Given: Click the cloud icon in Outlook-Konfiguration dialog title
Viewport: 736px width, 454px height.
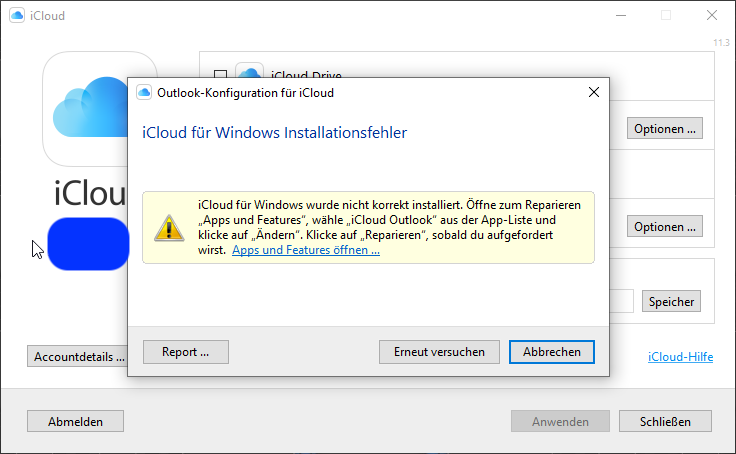Looking at the screenshot, I should click(144, 93).
